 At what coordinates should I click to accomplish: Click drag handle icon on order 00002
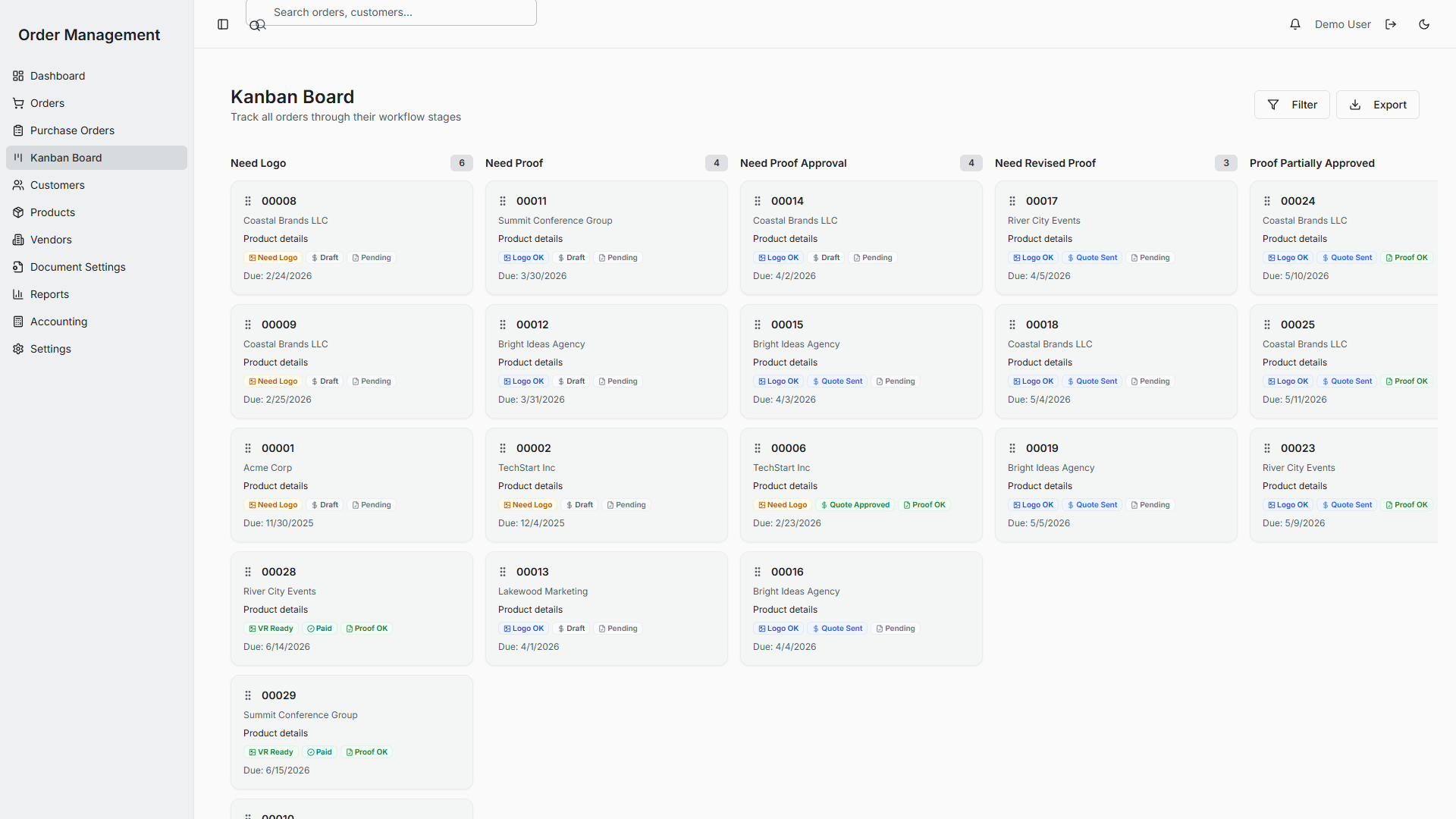(x=503, y=448)
